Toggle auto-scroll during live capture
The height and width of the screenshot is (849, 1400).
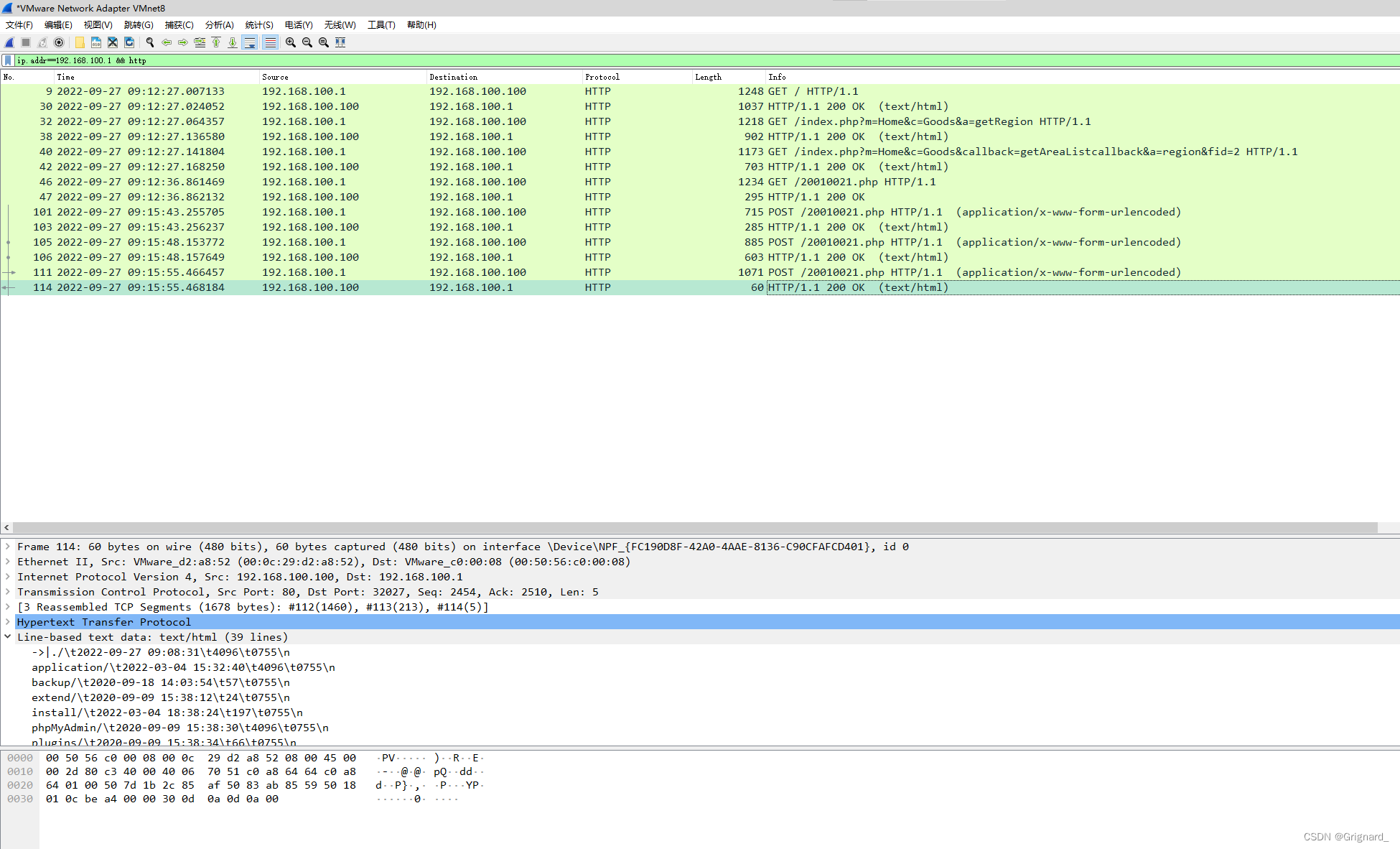250,42
